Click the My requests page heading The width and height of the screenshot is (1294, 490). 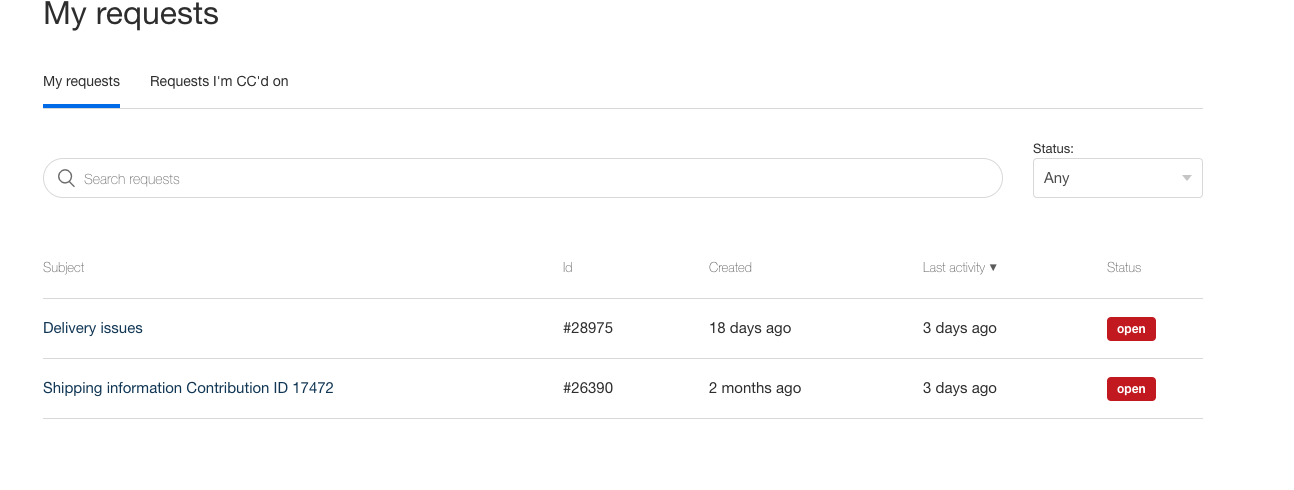[131, 15]
